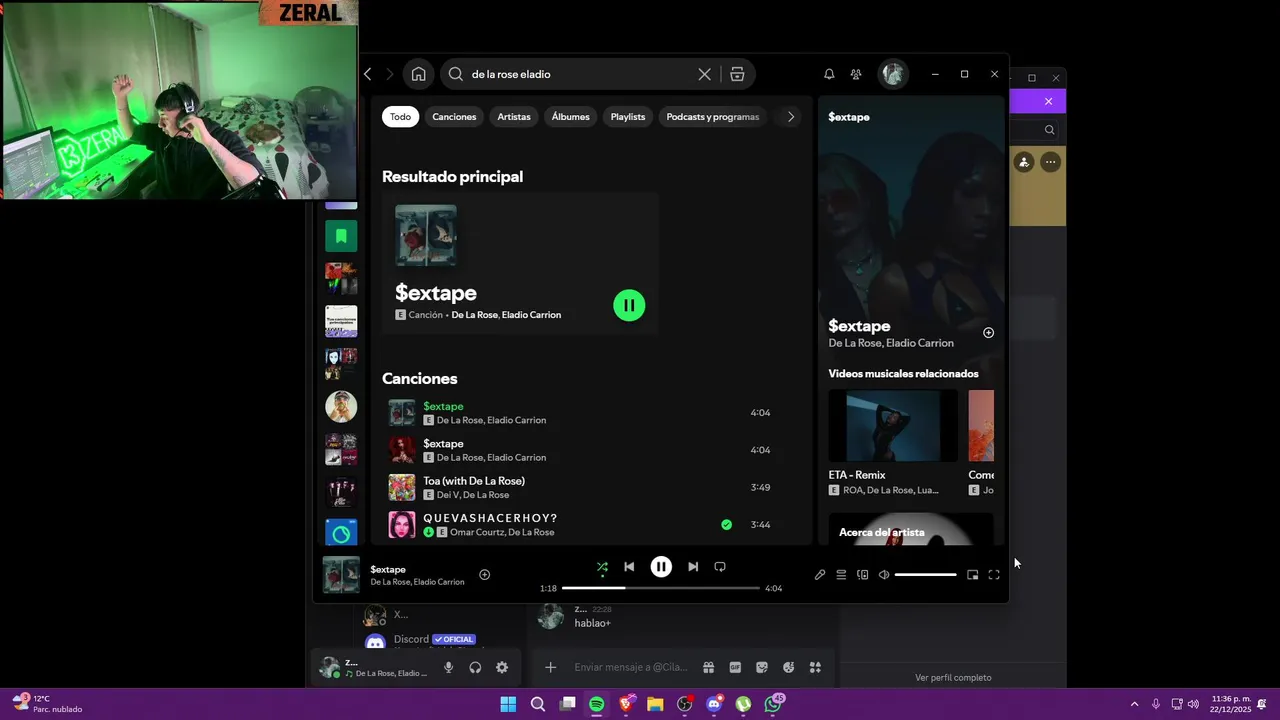This screenshot has height=720, width=1280.
Task: Toggle shuffle in the player bar
Action: point(602,567)
